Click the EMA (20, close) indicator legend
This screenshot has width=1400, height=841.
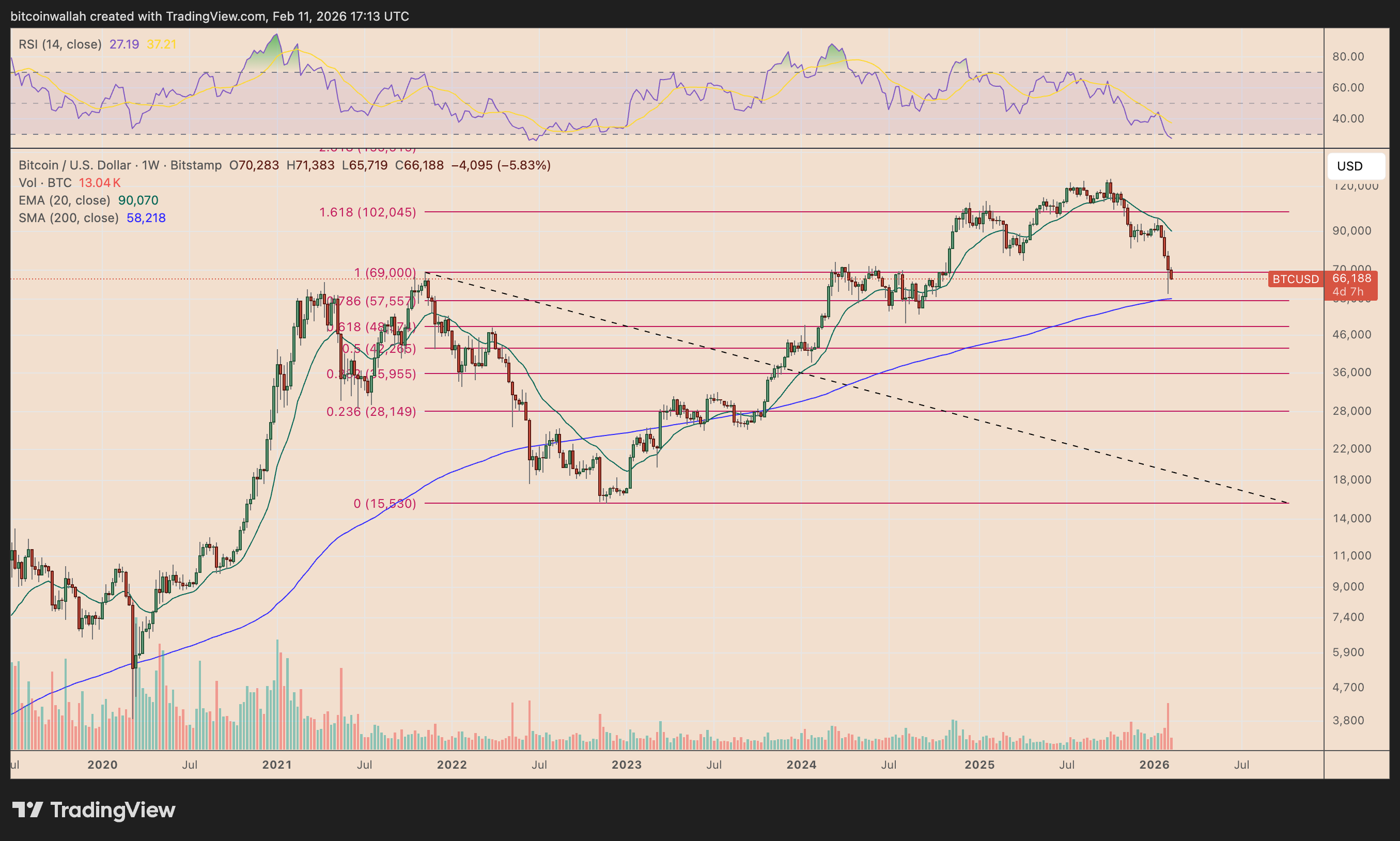pos(64,200)
